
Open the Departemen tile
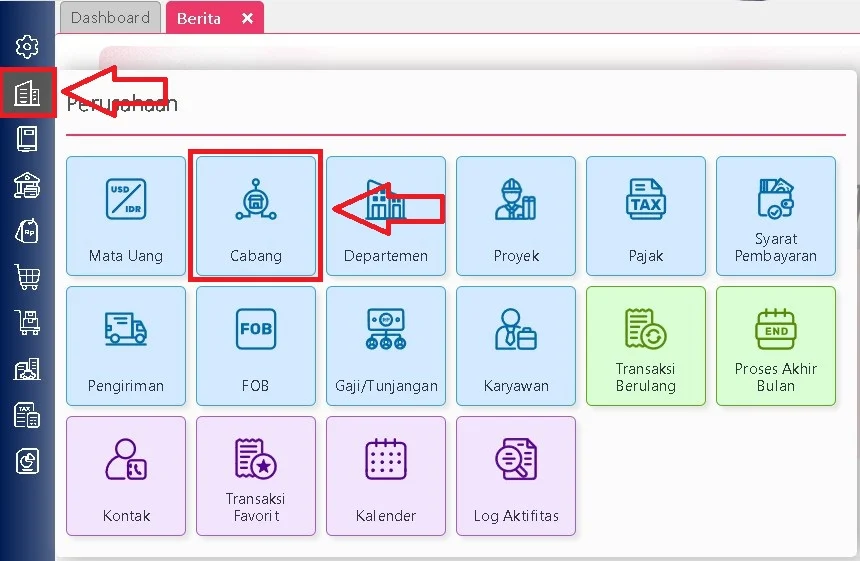click(x=386, y=216)
